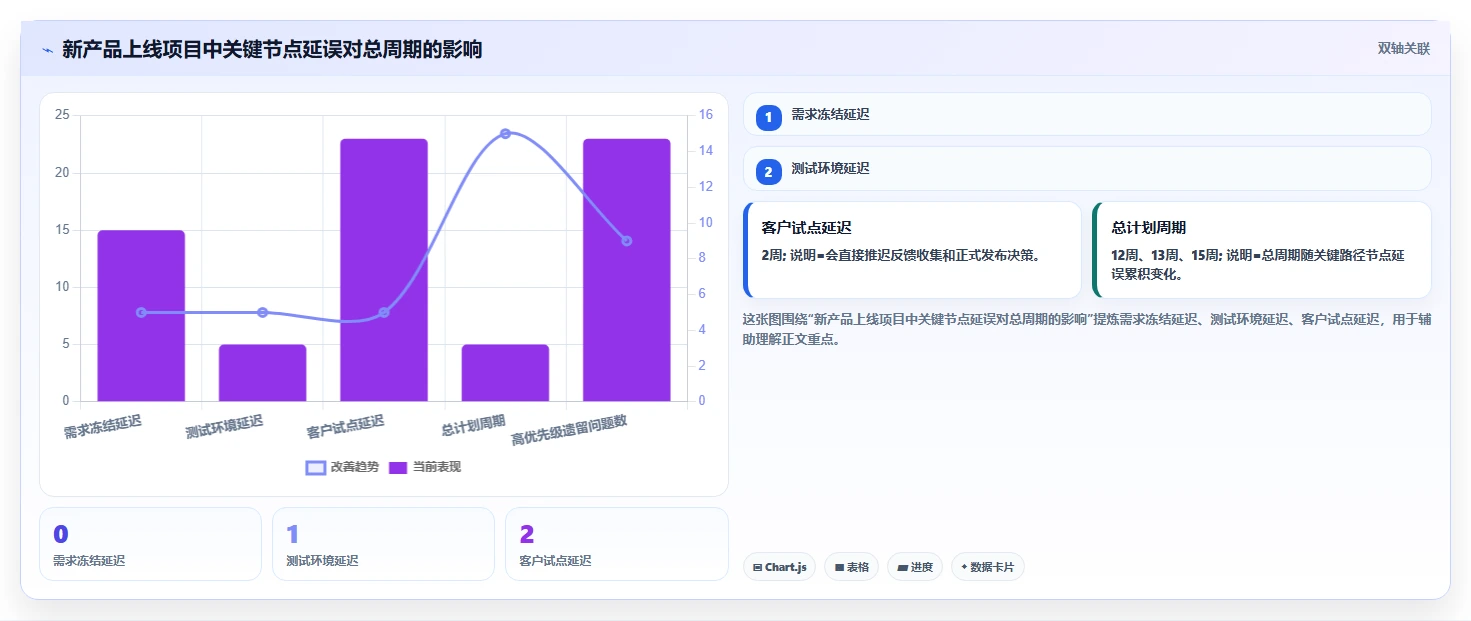Click the right axis value 16

point(705,115)
